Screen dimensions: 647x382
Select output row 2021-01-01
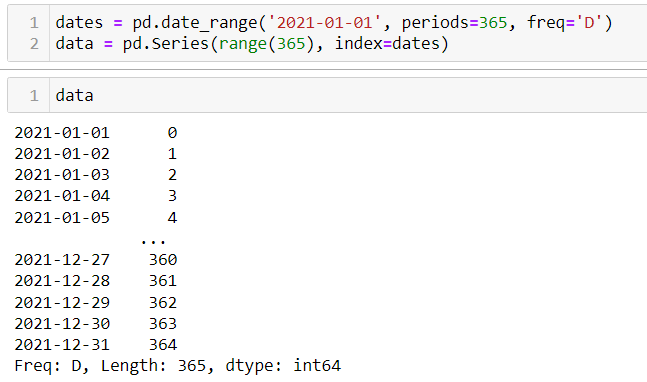(96, 133)
